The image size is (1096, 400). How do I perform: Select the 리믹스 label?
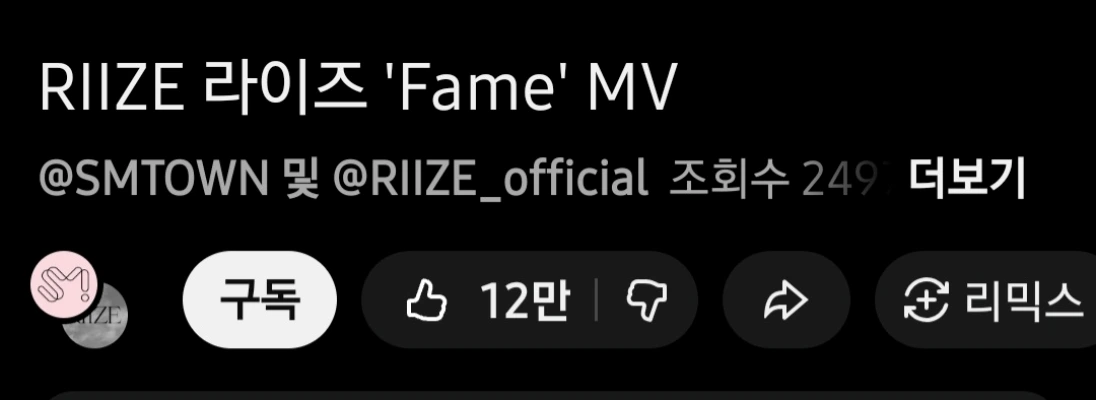click(x=1024, y=301)
